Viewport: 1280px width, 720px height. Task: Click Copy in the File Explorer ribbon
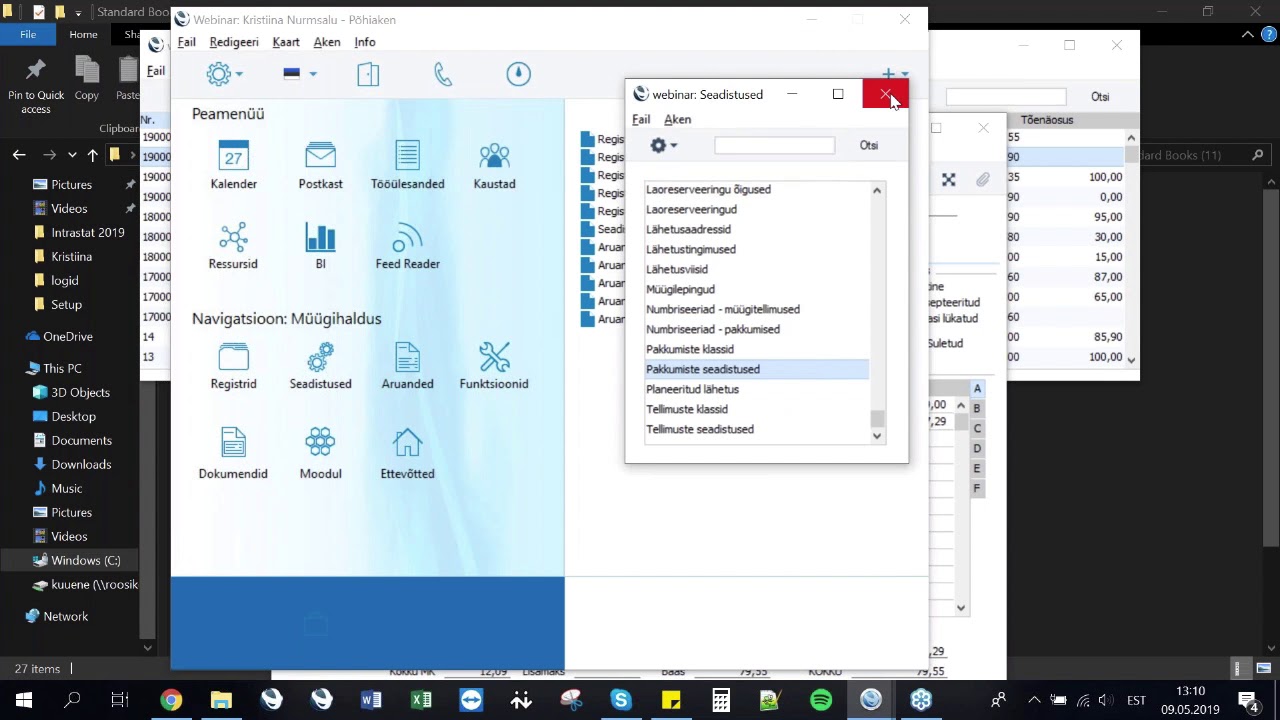pyautogui.click(x=87, y=80)
